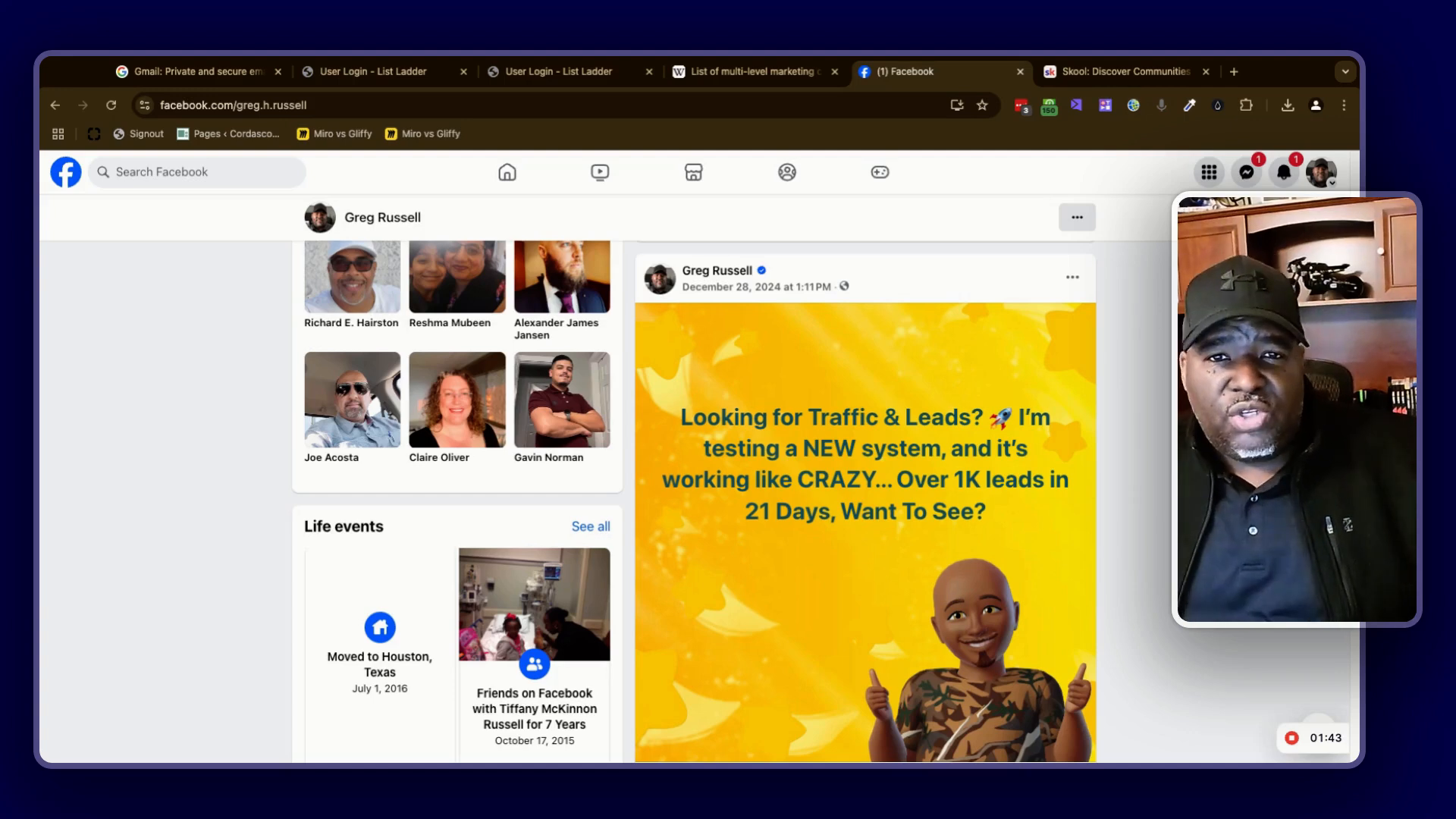Bookmark this page with the star
Image resolution: width=1456 pixels, height=819 pixels.
pyautogui.click(x=982, y=105)
